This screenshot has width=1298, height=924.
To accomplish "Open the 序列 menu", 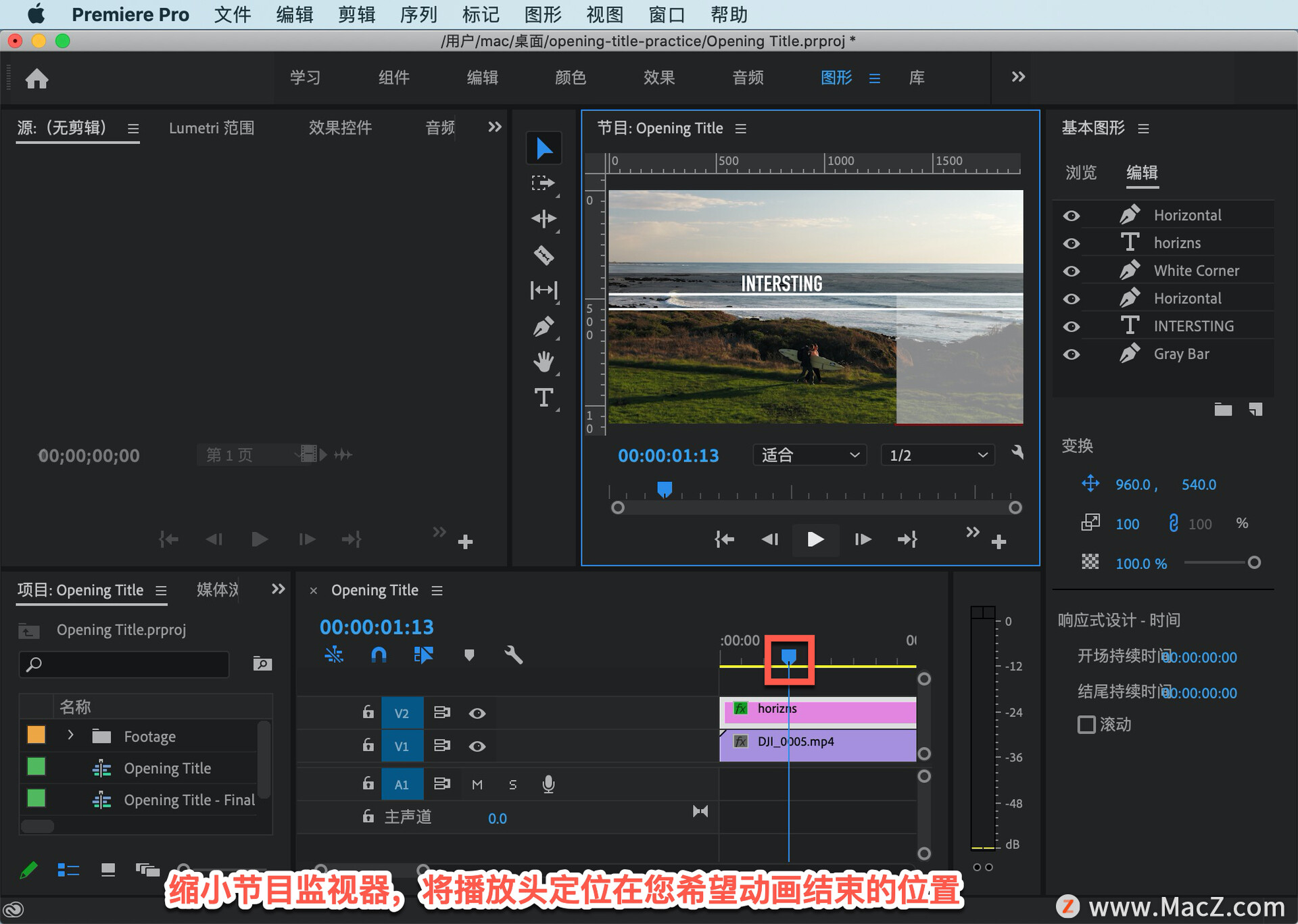I will click(418, 14).
